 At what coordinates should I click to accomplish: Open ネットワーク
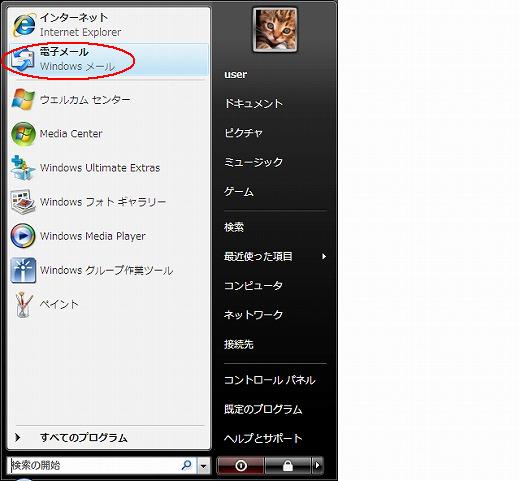coord(253,315)
